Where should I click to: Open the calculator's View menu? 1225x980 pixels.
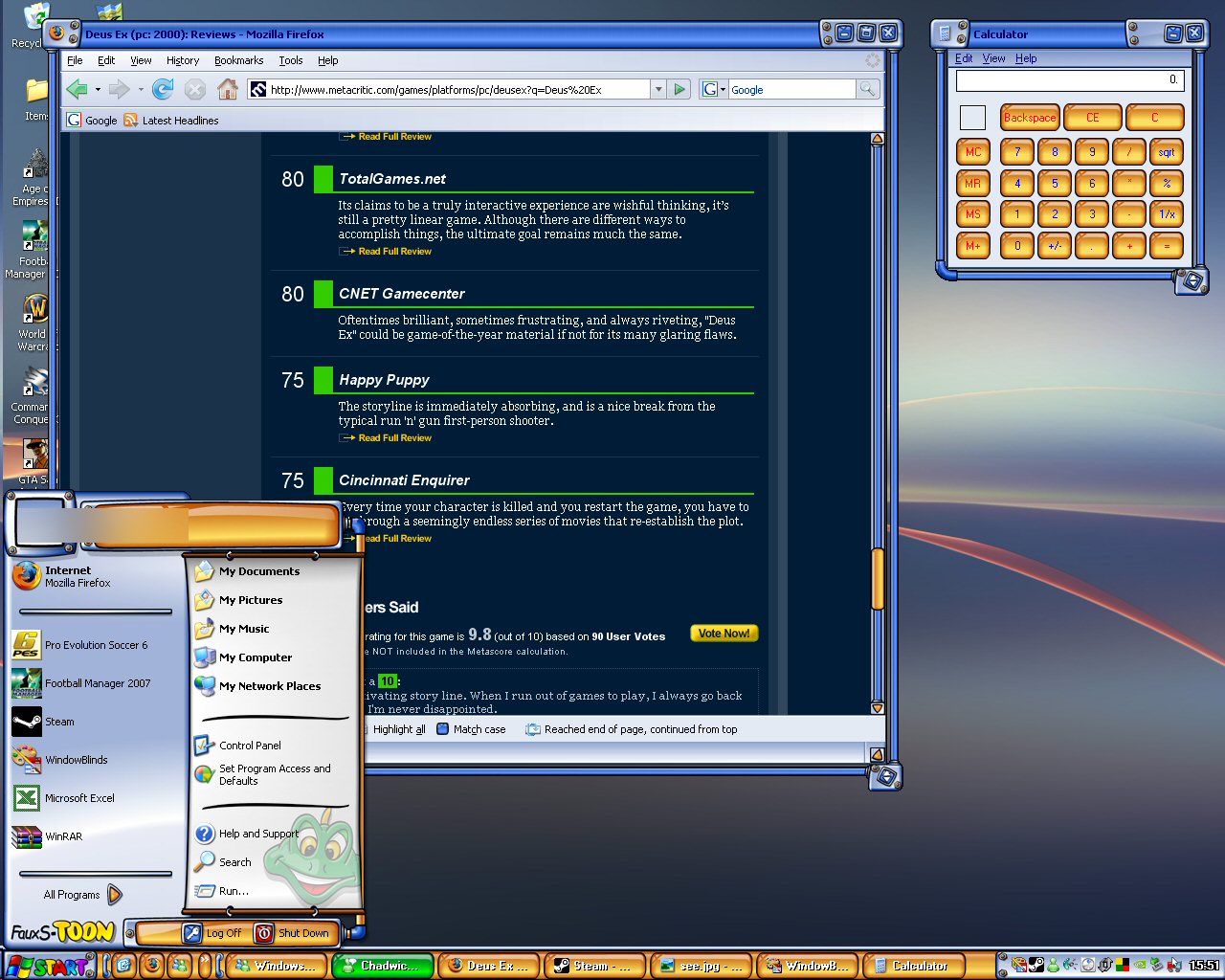tap(993, 58)
